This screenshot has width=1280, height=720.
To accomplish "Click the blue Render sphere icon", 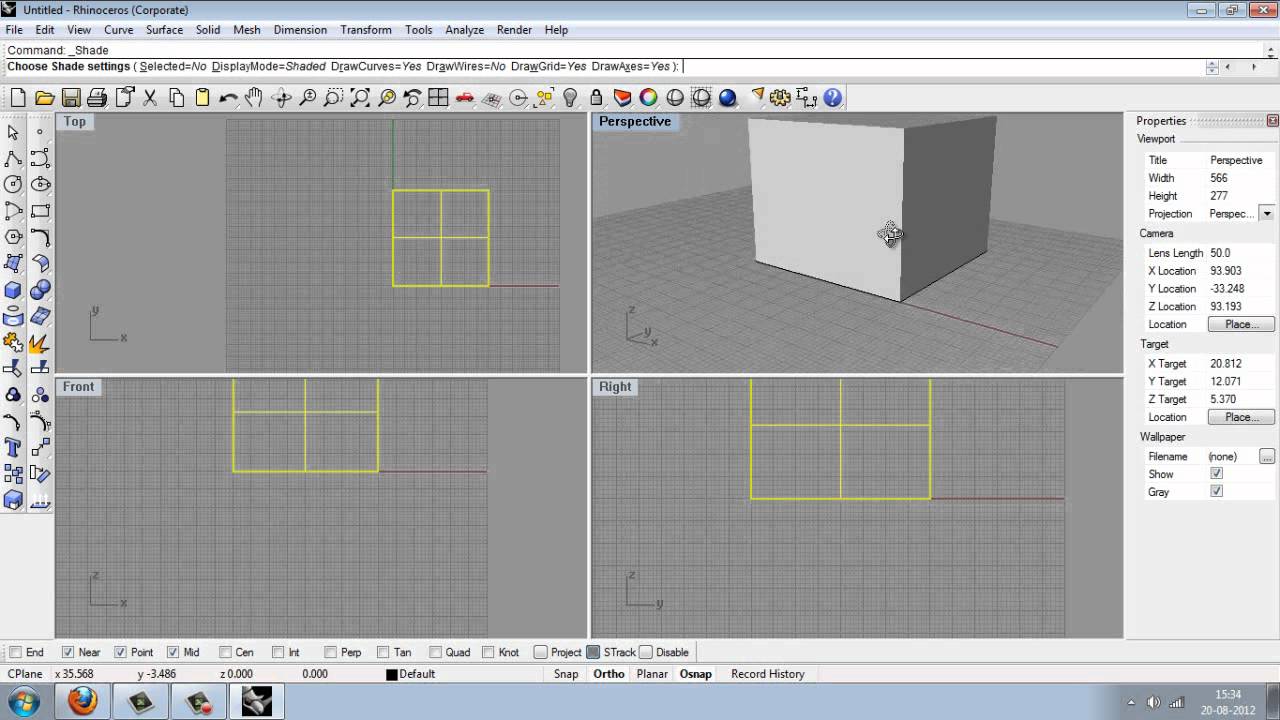I will (x=728, y=98).
